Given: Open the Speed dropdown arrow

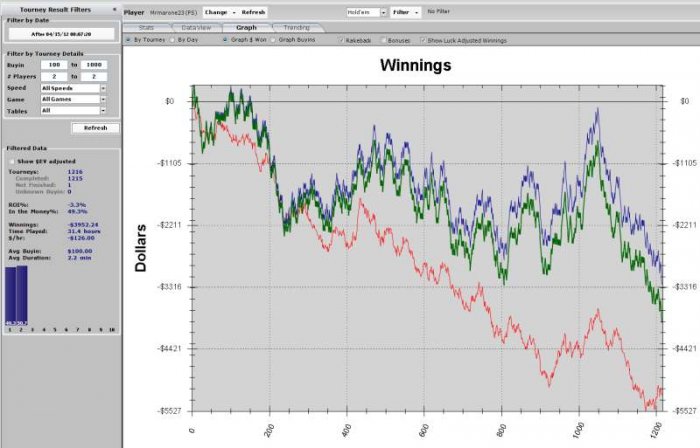Looking at the screenshot, I should point(103,88).
